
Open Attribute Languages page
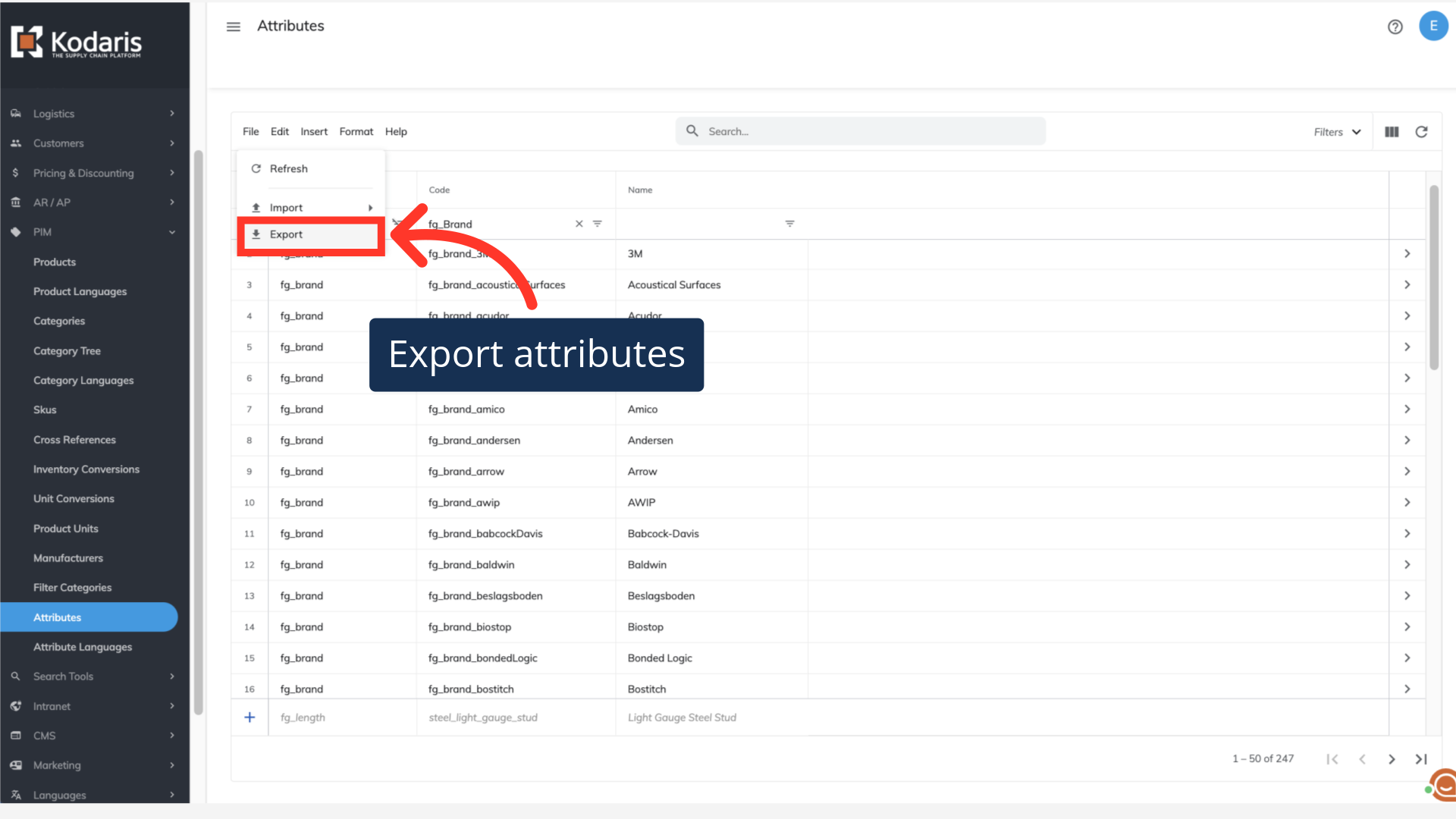tap(83, 647)
